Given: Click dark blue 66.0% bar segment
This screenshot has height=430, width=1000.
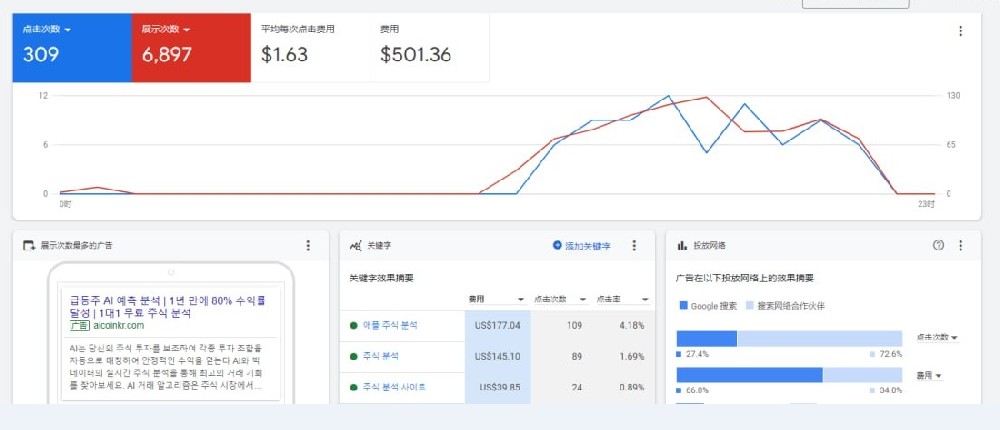Looking at the screenshot, I should (749, 375).
